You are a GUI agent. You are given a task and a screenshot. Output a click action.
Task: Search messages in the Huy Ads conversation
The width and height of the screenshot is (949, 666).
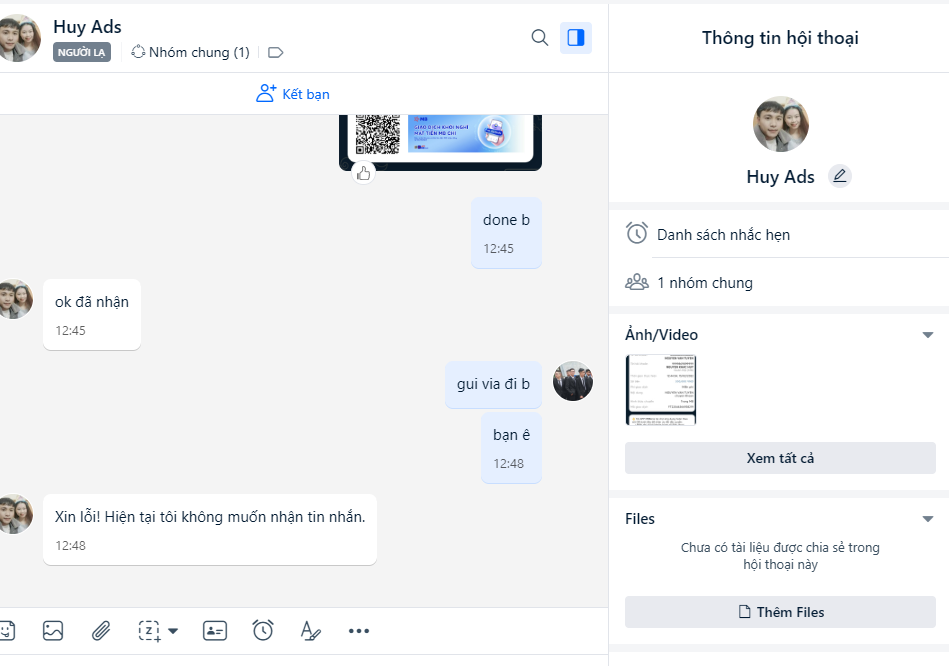540,38
